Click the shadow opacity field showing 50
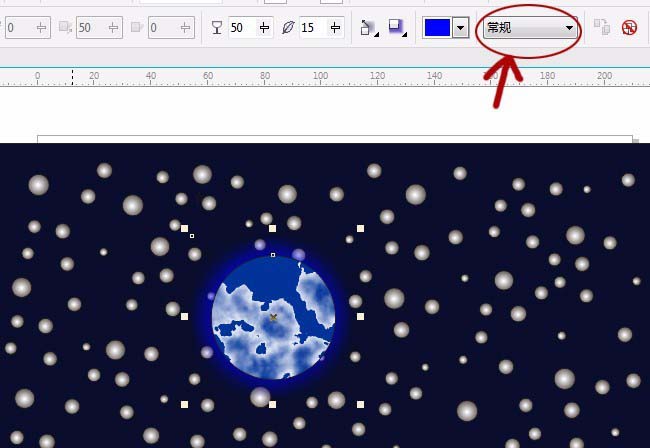 241,28
